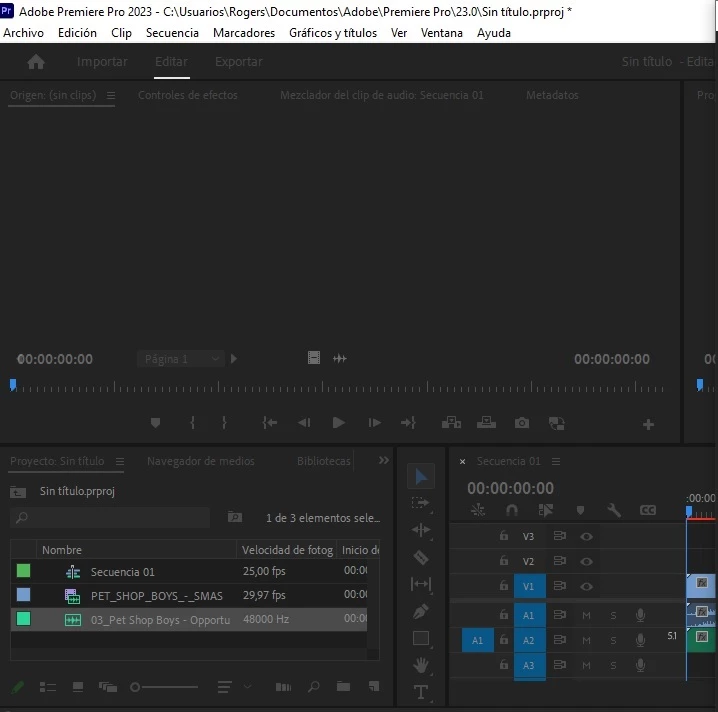
Task: Open the Archivo menu
Action: [x=23, y=33]
